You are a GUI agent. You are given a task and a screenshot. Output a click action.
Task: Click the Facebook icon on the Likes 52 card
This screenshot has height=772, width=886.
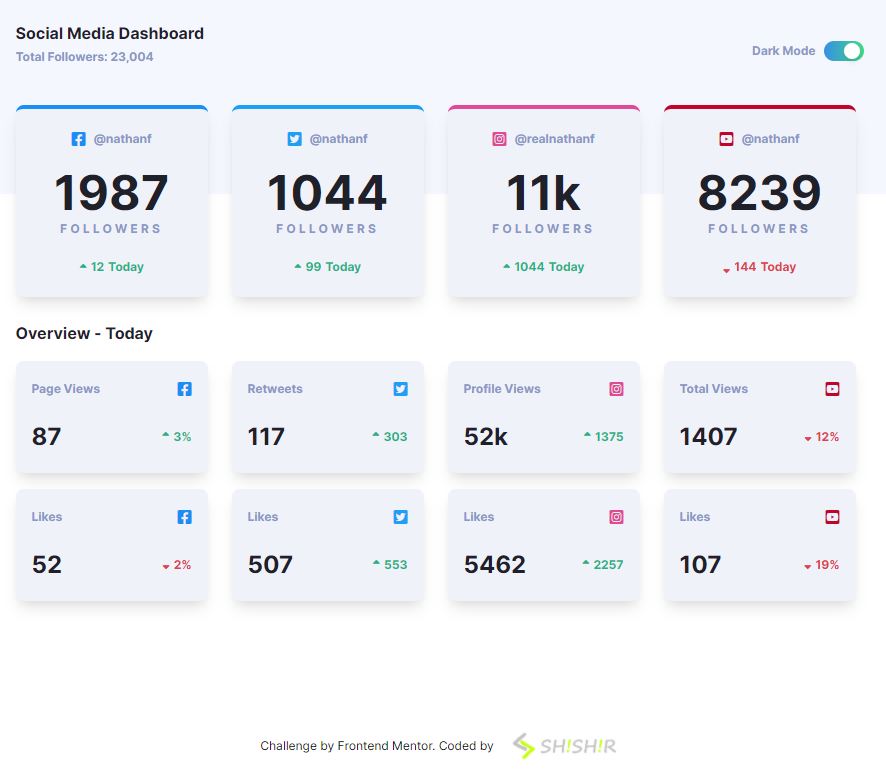pyautogui.click(x=184, y=517)
